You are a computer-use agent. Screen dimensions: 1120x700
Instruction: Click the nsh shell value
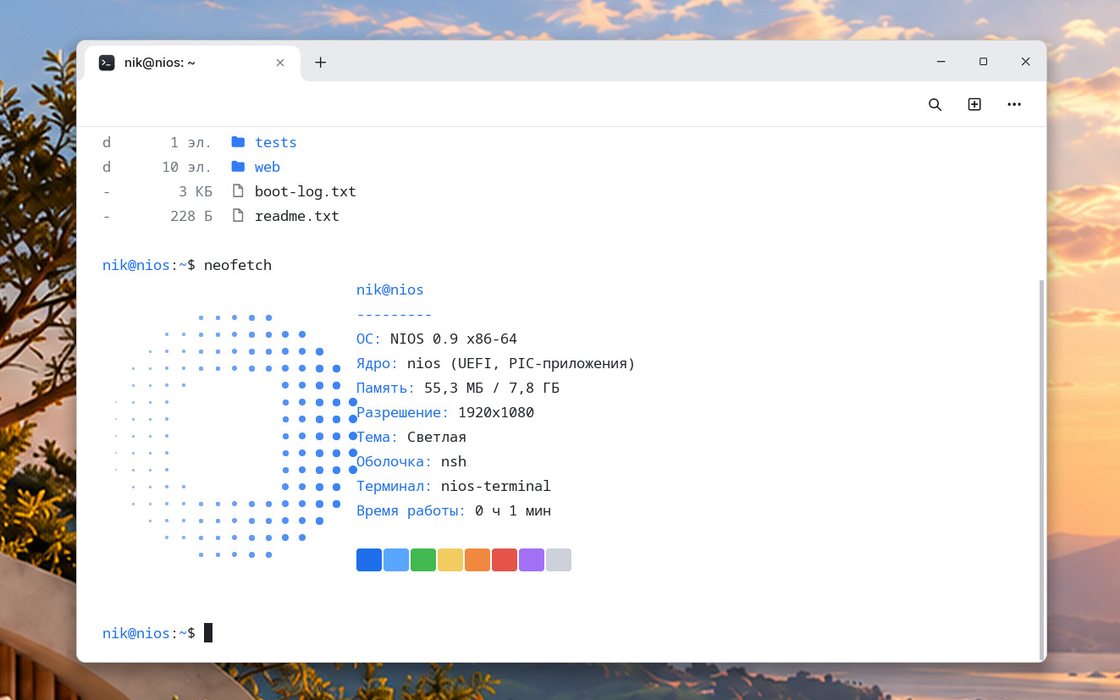[454, 461]
